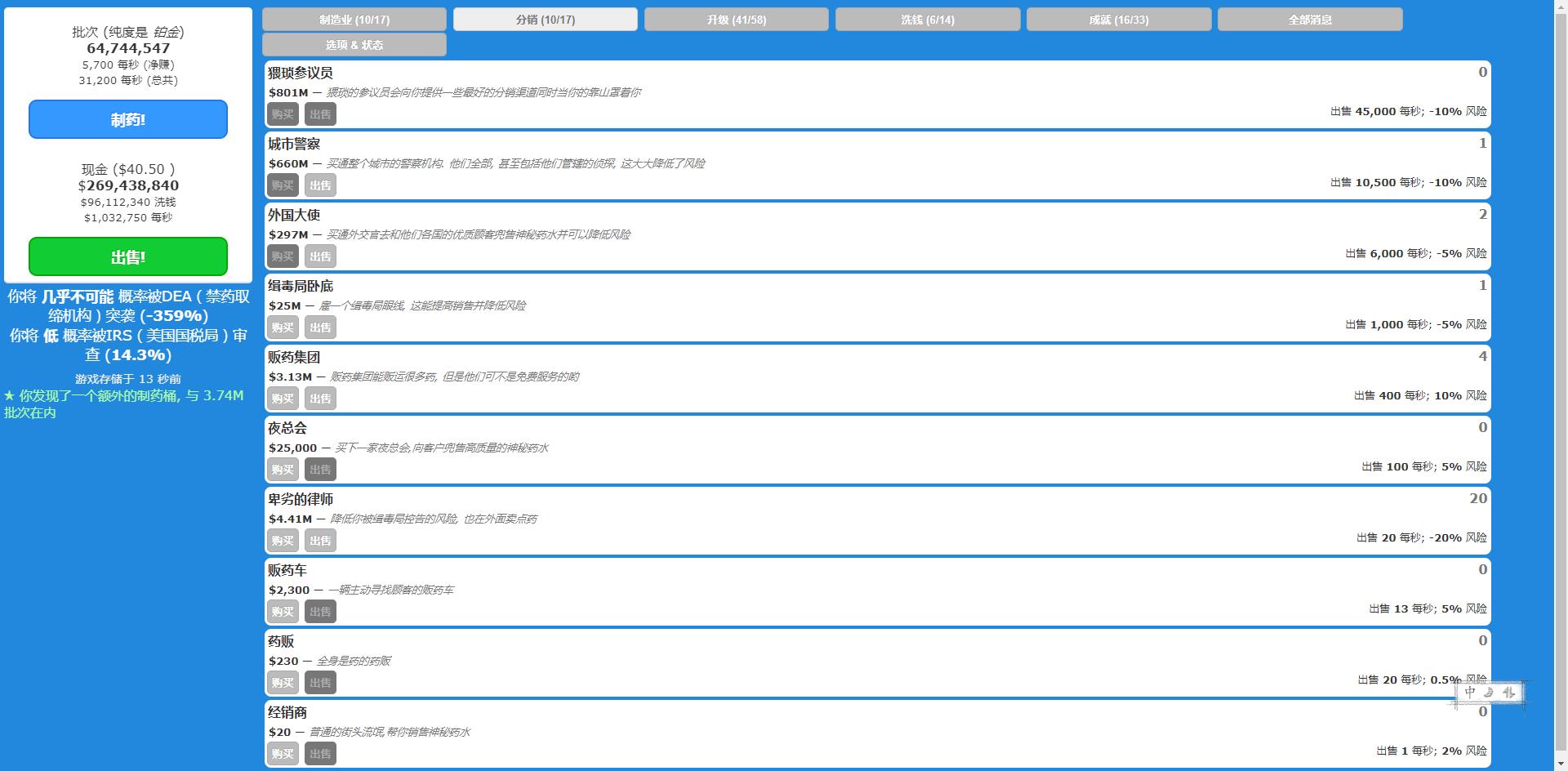Switch to the 制造业 (10/17) tab
Image resolution: width=1568 pixels, height=771 pixels.
(354, 20)
